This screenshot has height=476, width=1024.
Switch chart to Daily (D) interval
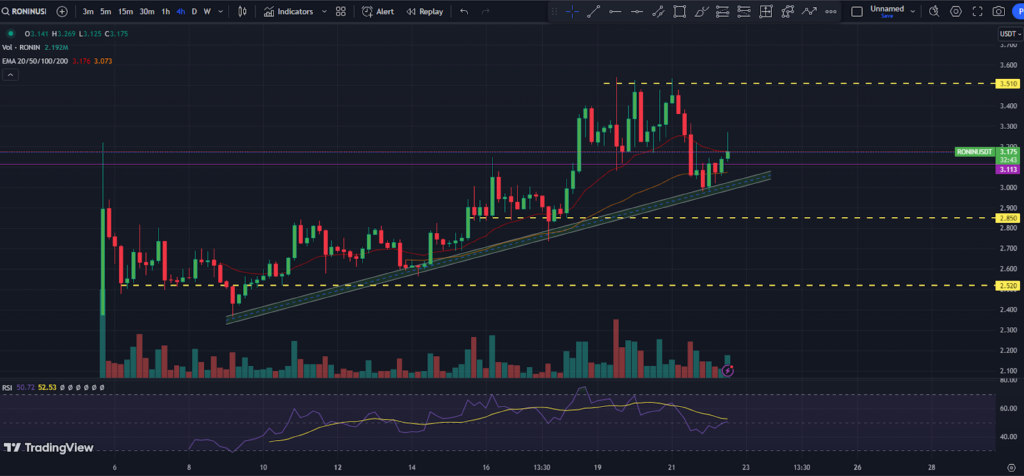pos(194,11)
